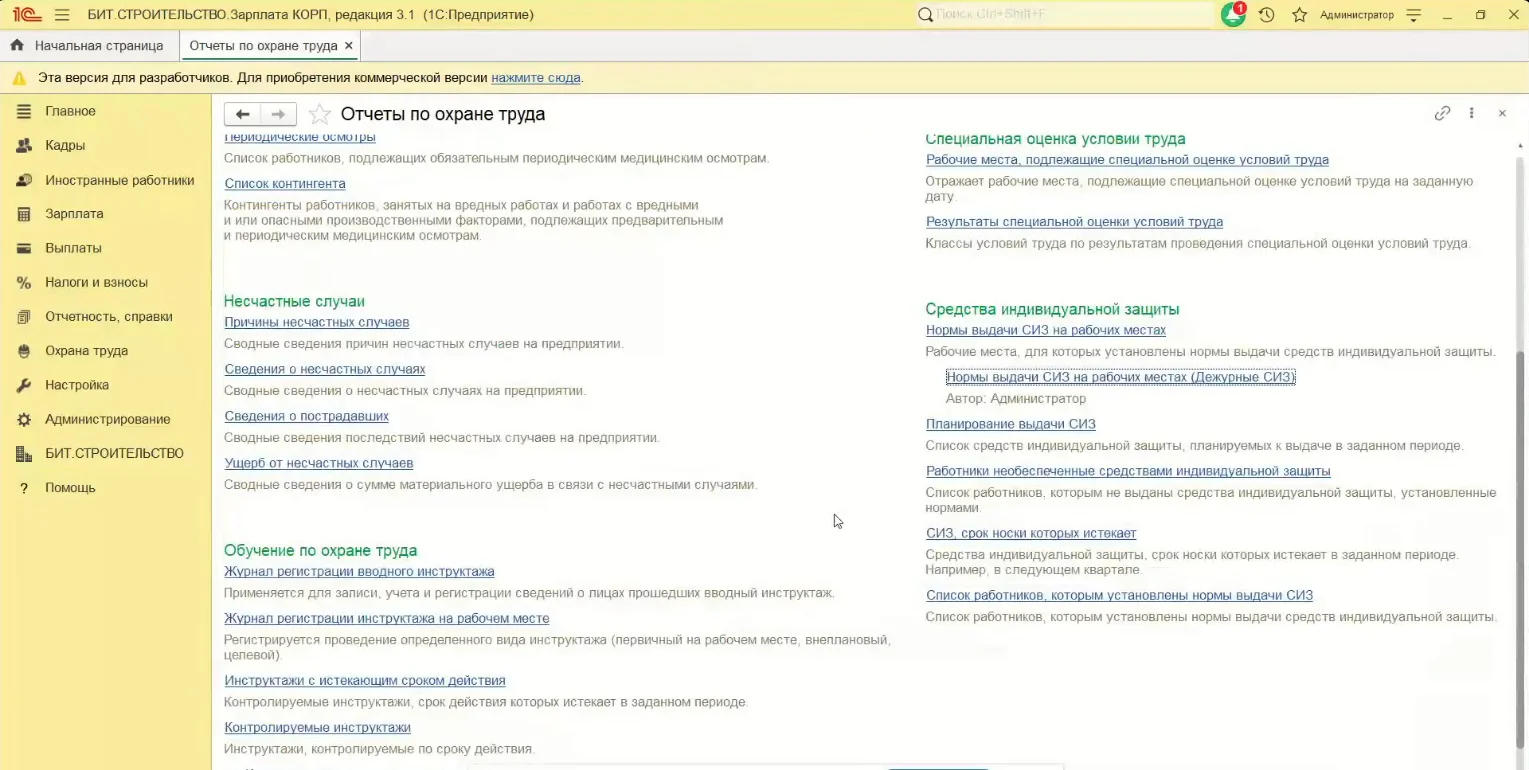Viewport: 1529px width, 770px height.
Task: Open Ущерб от несчастных случаев report
Action: pyautogui.click(x=319, y=463)
